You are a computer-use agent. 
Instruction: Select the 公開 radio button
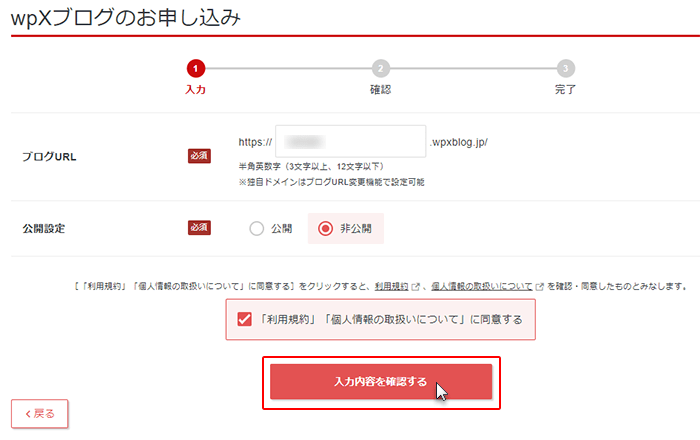pos(256,228)
